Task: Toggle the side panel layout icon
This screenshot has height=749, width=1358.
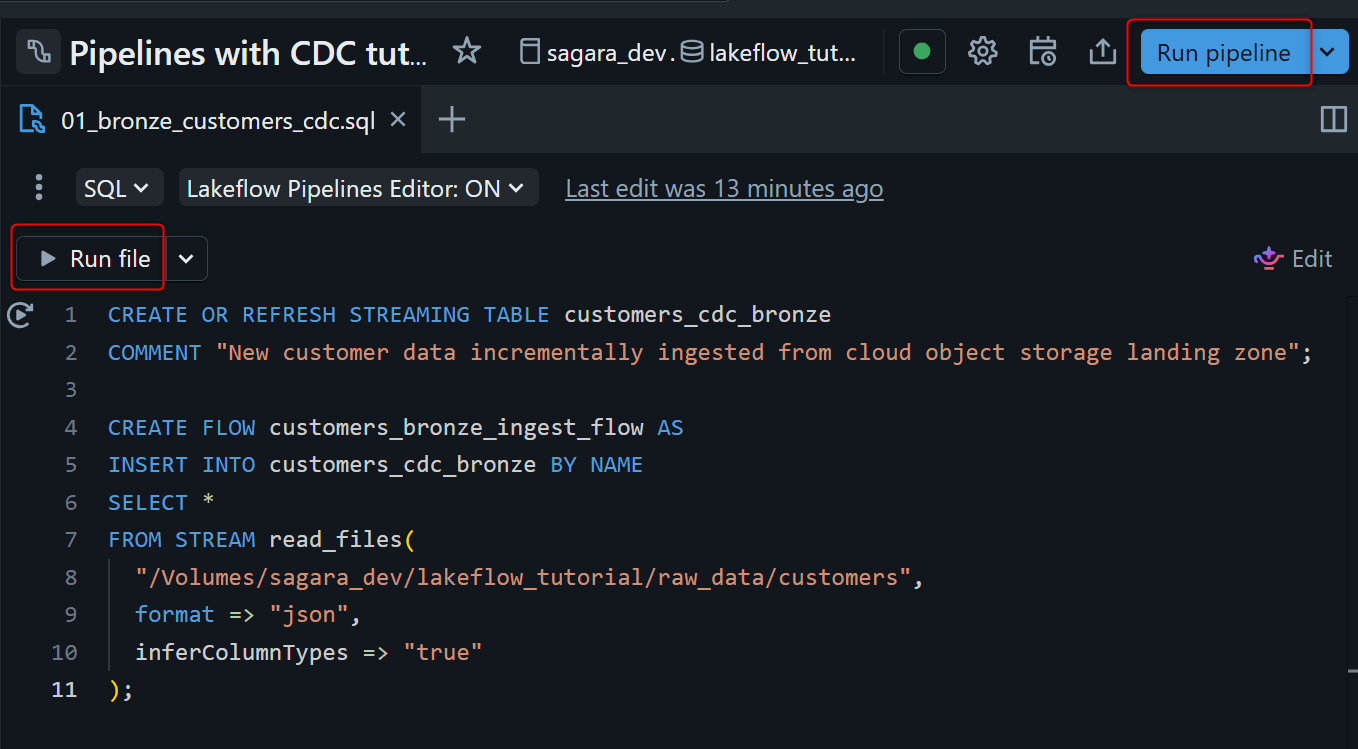Action: tap(1334, 120)
